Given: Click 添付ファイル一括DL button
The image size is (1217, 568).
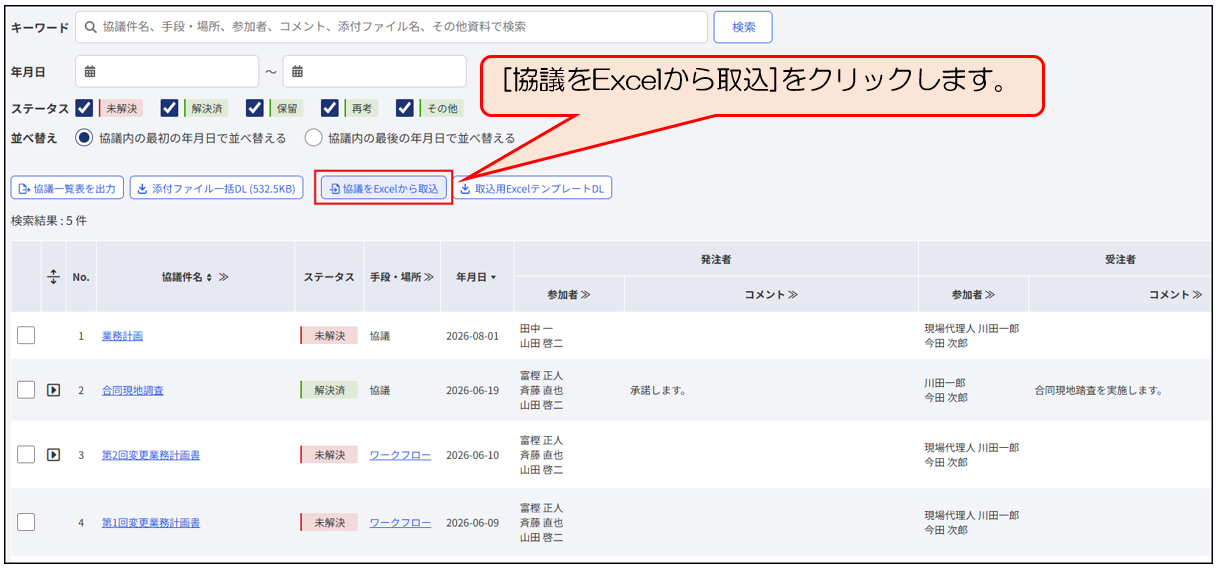Looking at the screenshot, I should pos(216,188).
